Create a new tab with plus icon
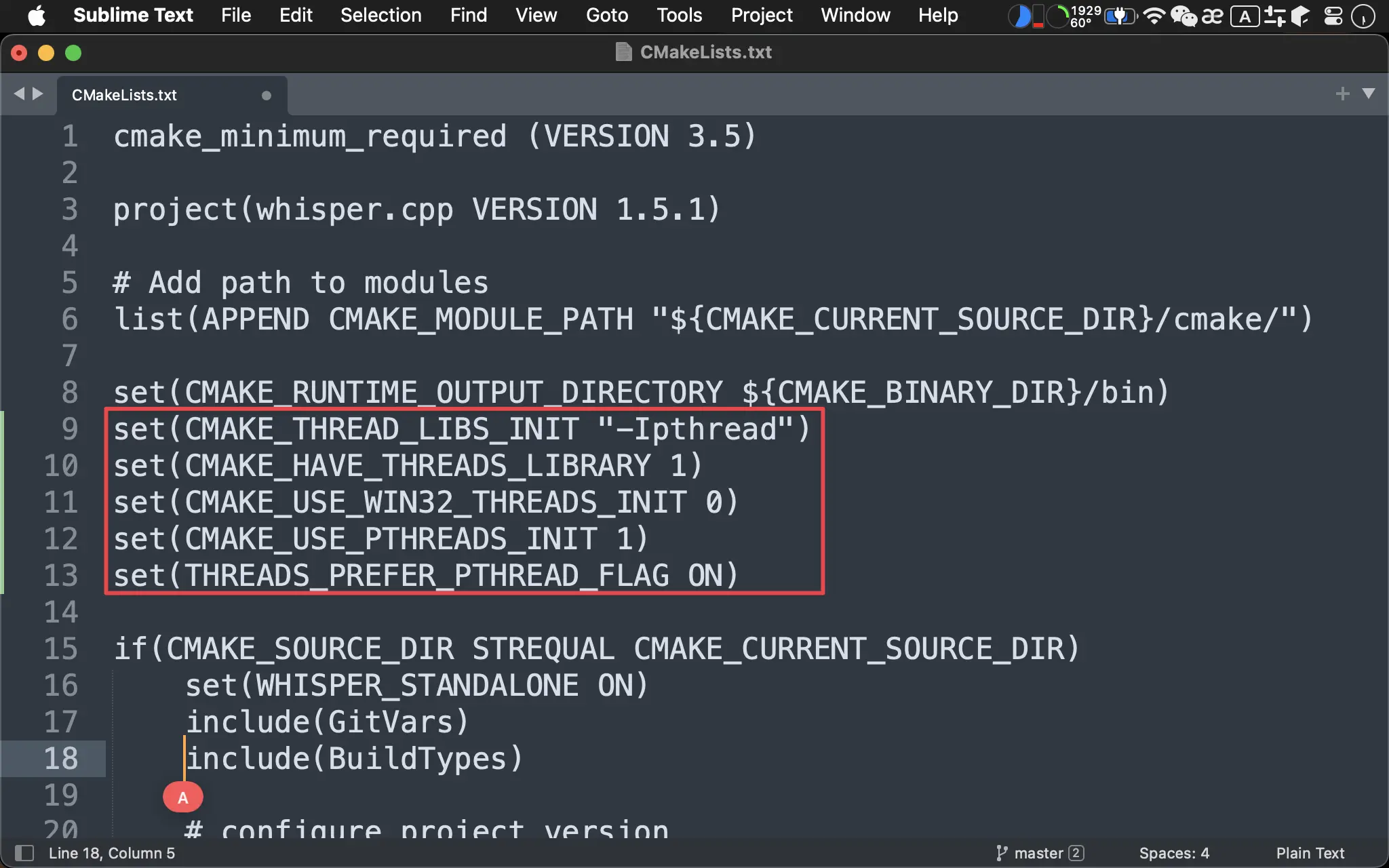 tap(1342, 94)
